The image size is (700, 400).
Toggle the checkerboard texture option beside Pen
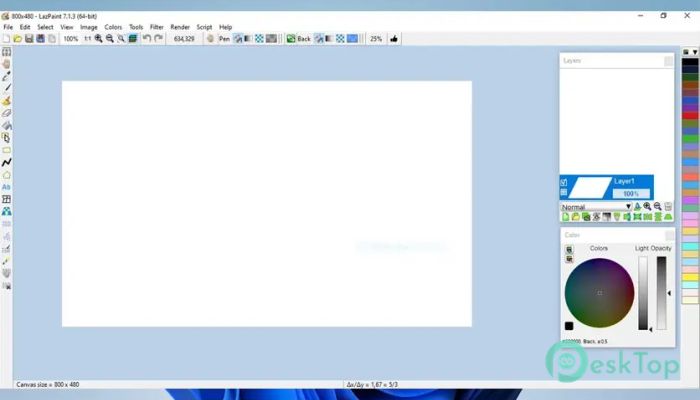tap(259, 39)
